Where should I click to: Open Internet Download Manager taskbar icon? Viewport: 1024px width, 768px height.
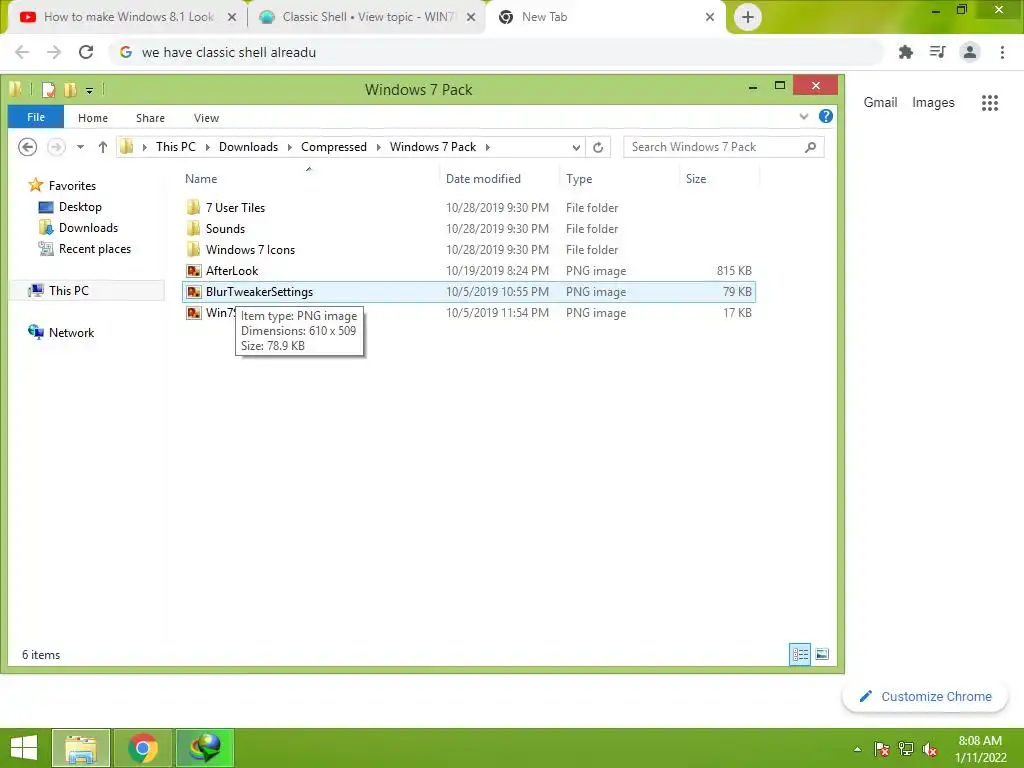pyautogui.click(x=204, y=748)
